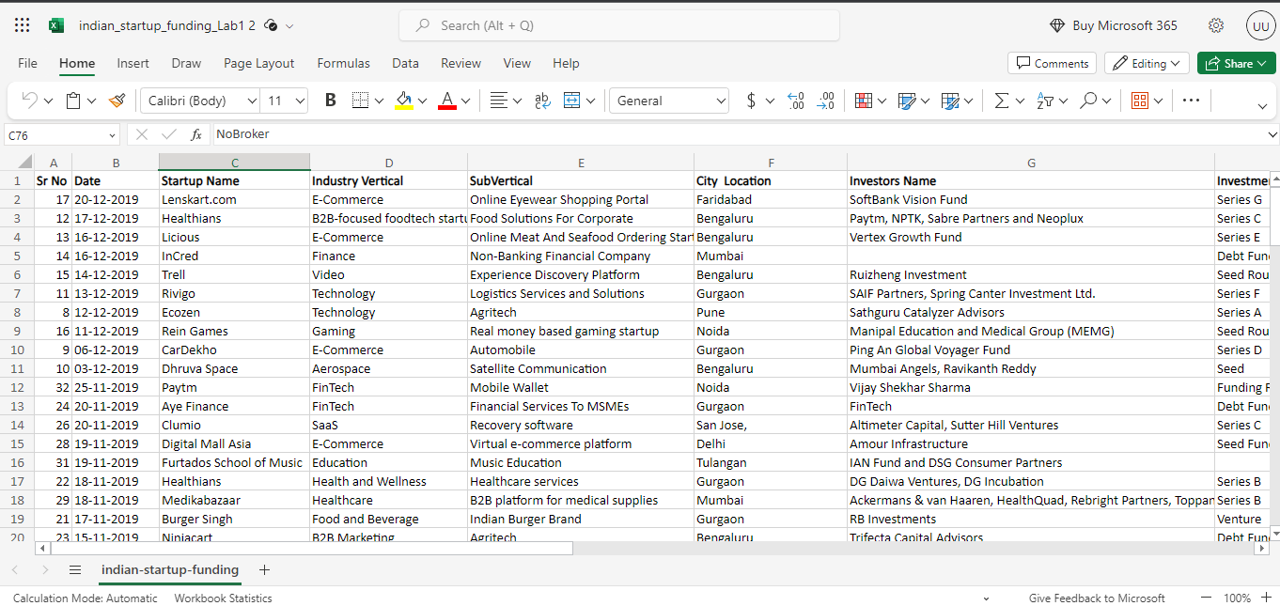Toggle bold formatting
Viewport: 1280px width, 606px height.
[x=331, y=101]
